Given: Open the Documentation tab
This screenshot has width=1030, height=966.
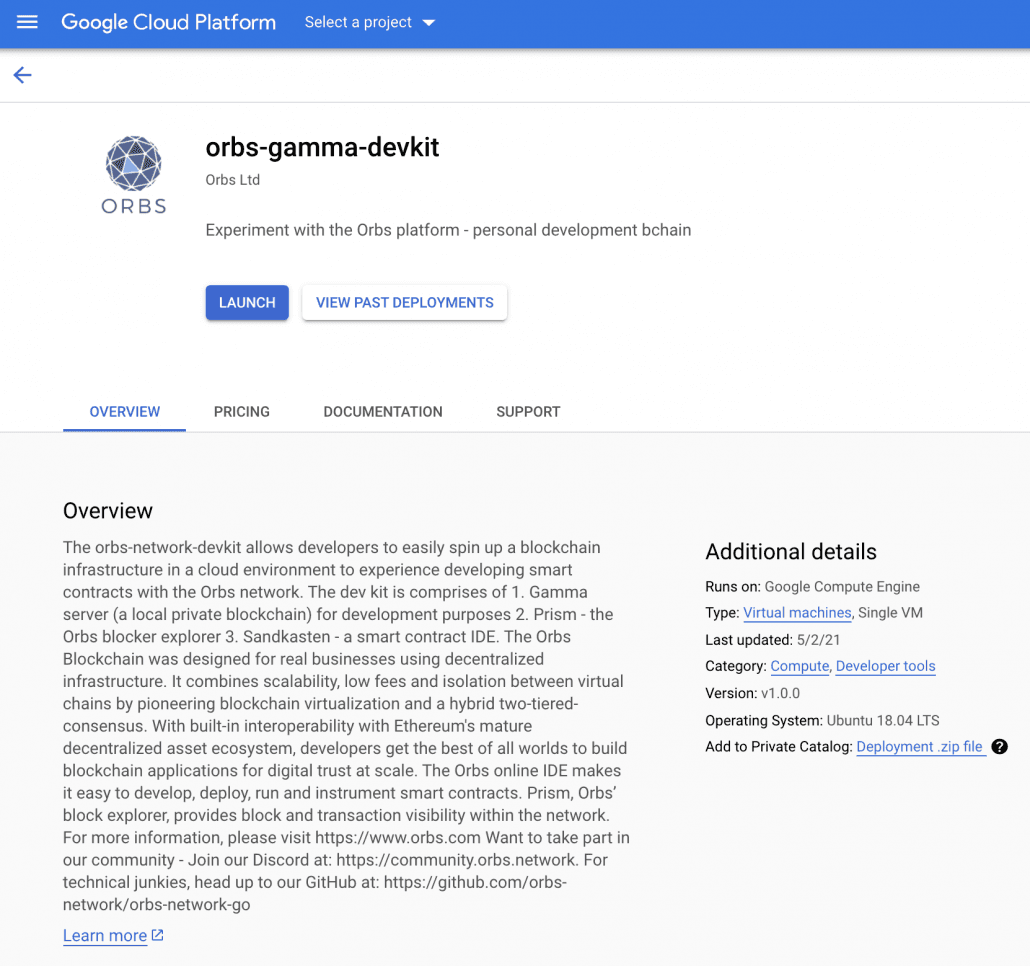Looking at the screenshot, I should [x=383, y=412].
